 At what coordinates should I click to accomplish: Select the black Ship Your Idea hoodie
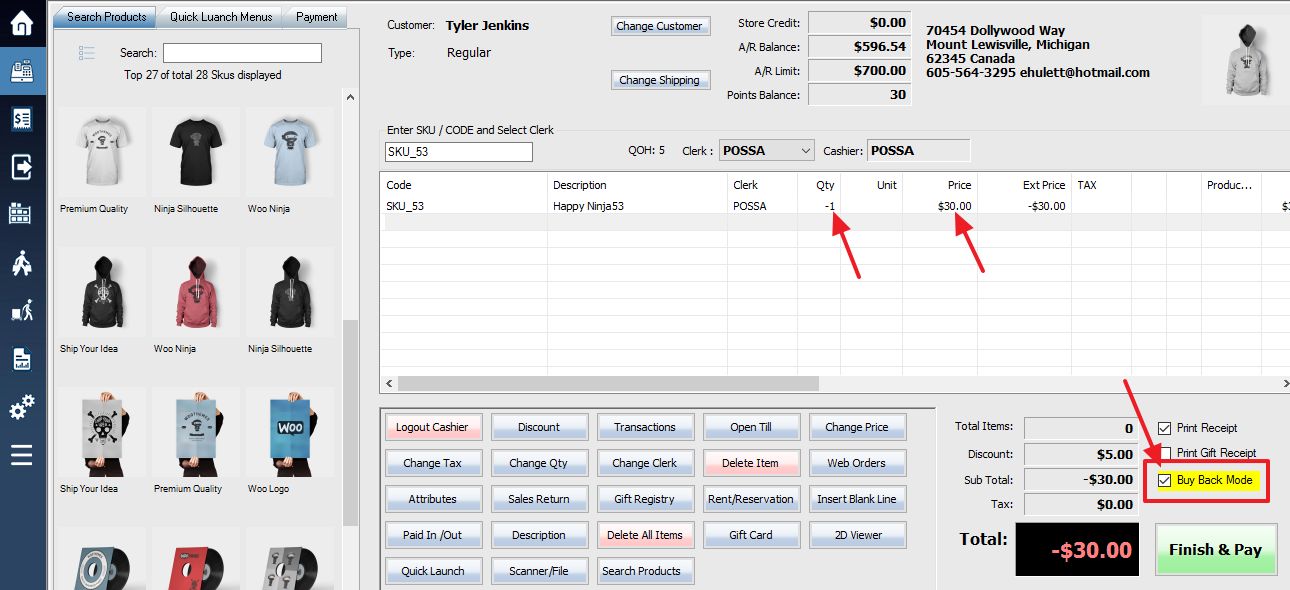pyautogui.click(x=101, y=293)
